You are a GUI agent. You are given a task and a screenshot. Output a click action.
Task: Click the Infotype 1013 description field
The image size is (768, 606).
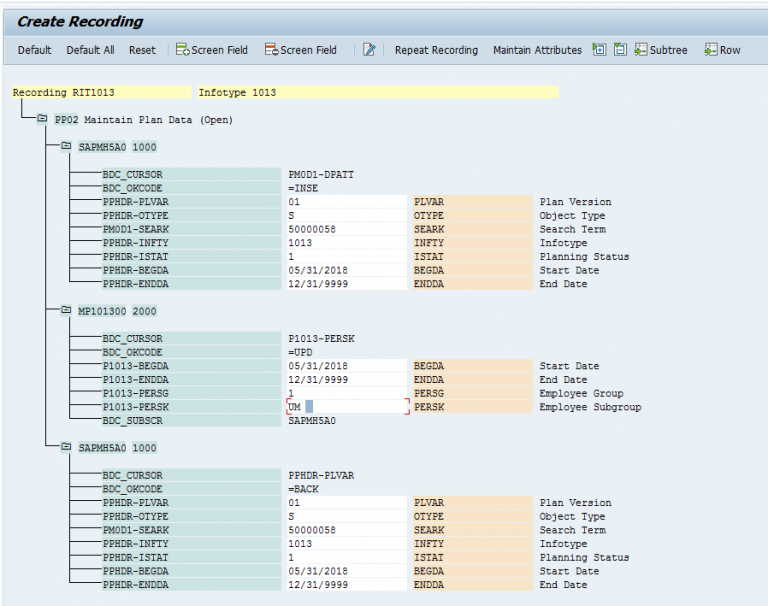click(x=377, y=93)
